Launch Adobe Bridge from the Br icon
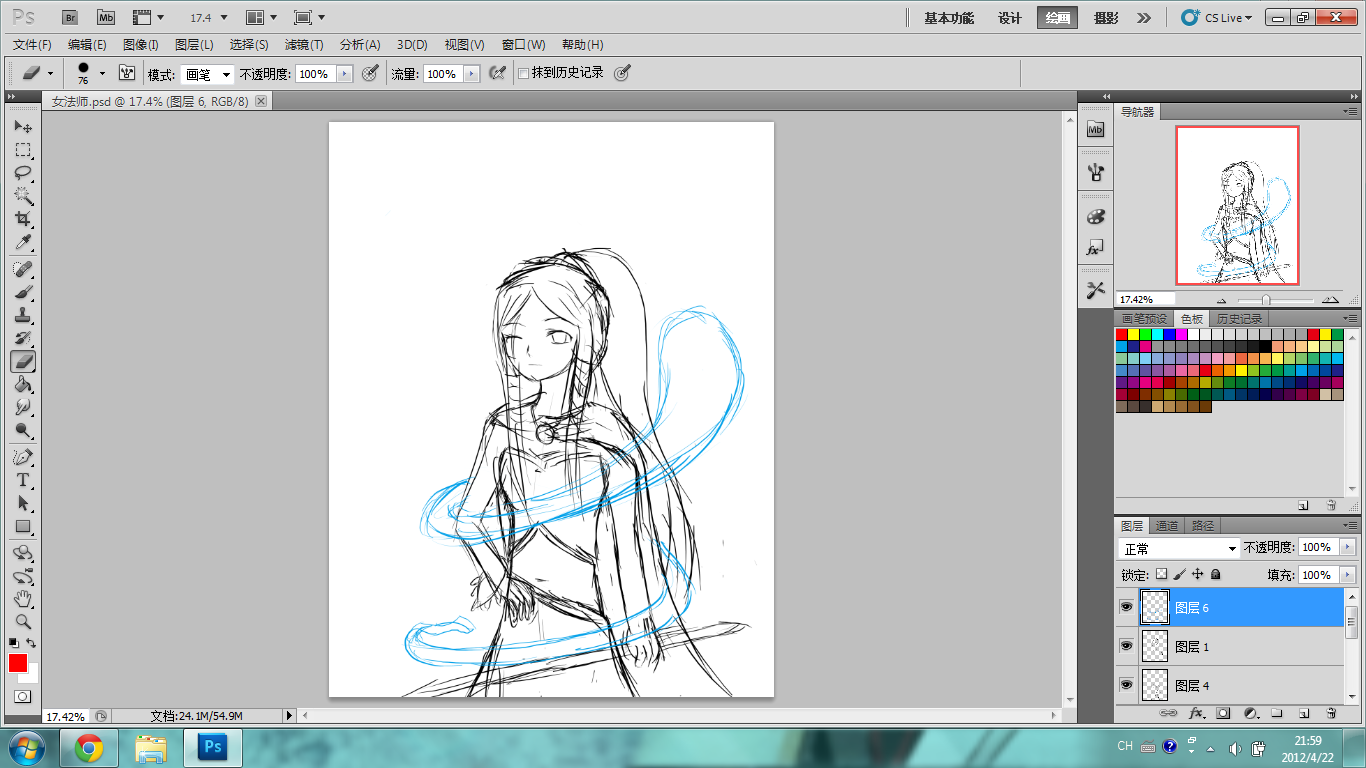 pyautogui.click(x=69, y=17)
